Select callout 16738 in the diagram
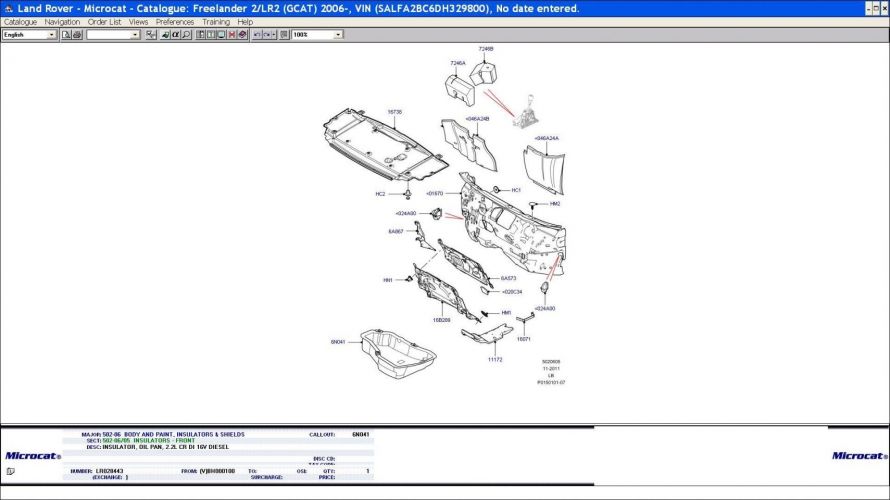890x500 pixels. click(x=394, y=112)
